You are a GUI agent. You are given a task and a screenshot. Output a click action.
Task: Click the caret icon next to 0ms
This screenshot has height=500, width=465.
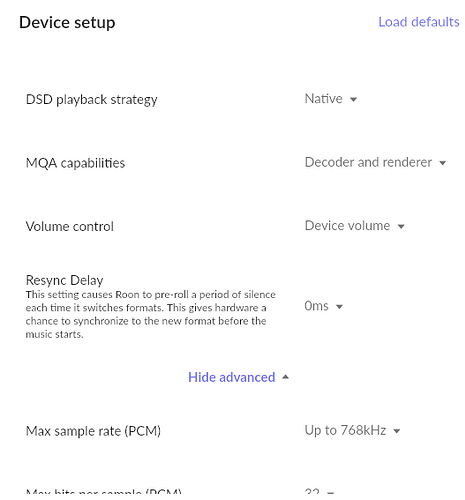(339, 306)
